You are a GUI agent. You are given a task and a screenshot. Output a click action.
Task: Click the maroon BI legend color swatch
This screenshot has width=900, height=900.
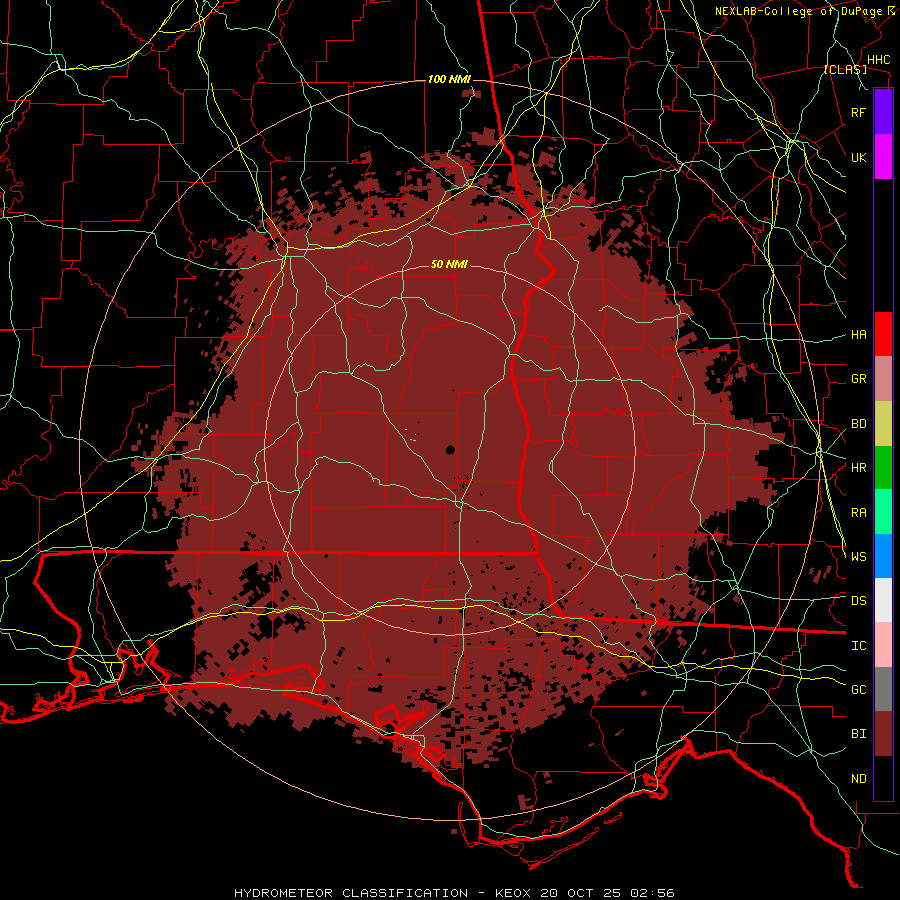(x=883, y=734)
